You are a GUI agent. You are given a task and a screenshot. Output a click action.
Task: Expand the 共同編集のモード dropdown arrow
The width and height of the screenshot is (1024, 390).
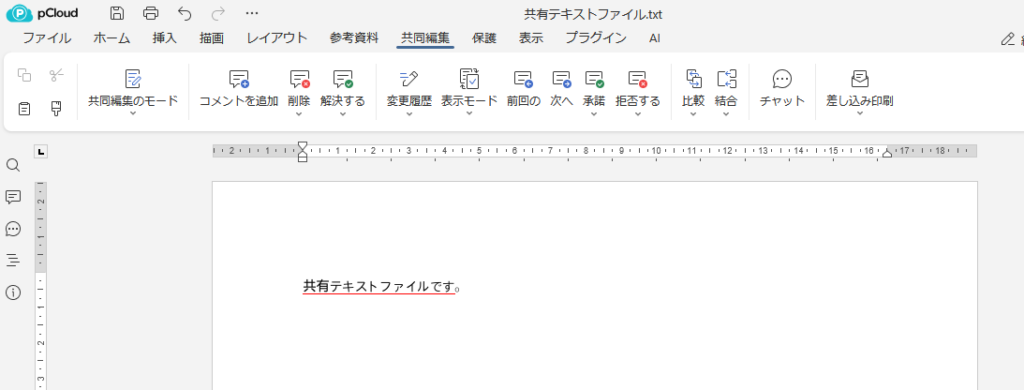click(133, 114)
